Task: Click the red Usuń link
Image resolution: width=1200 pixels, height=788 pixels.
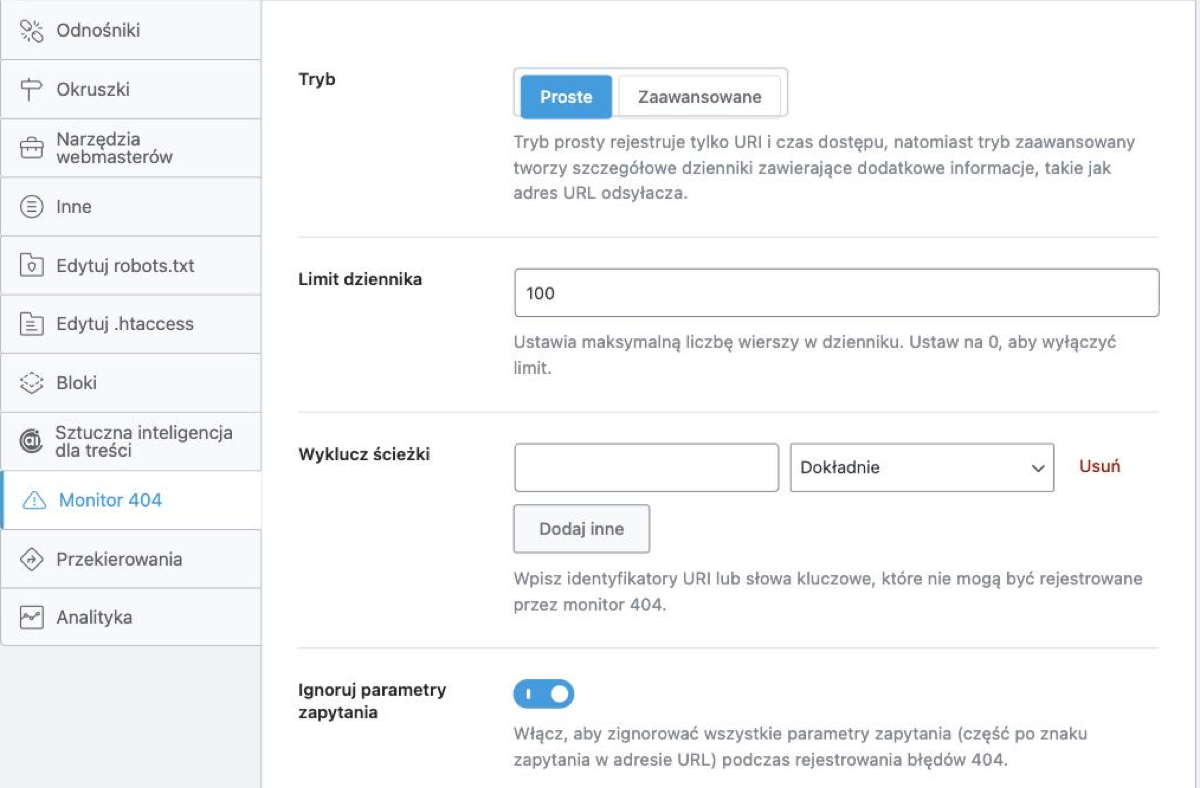Action: [1100, 467]
